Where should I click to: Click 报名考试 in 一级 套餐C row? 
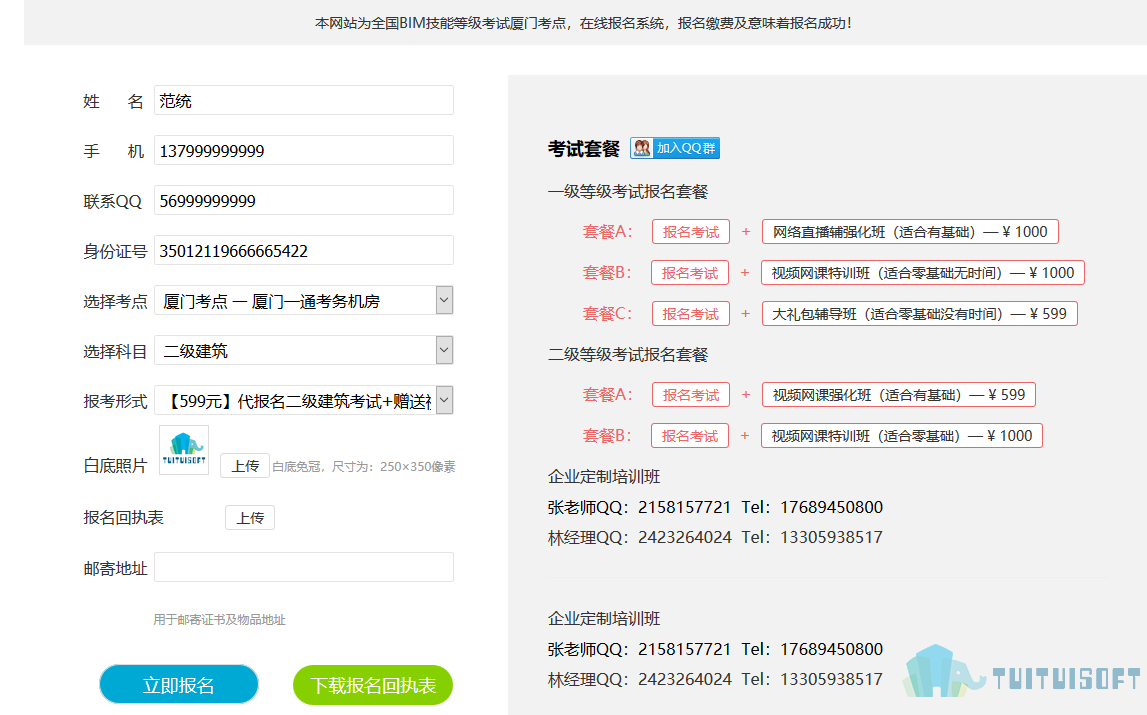pyautogui.click(x=691, y=314)
